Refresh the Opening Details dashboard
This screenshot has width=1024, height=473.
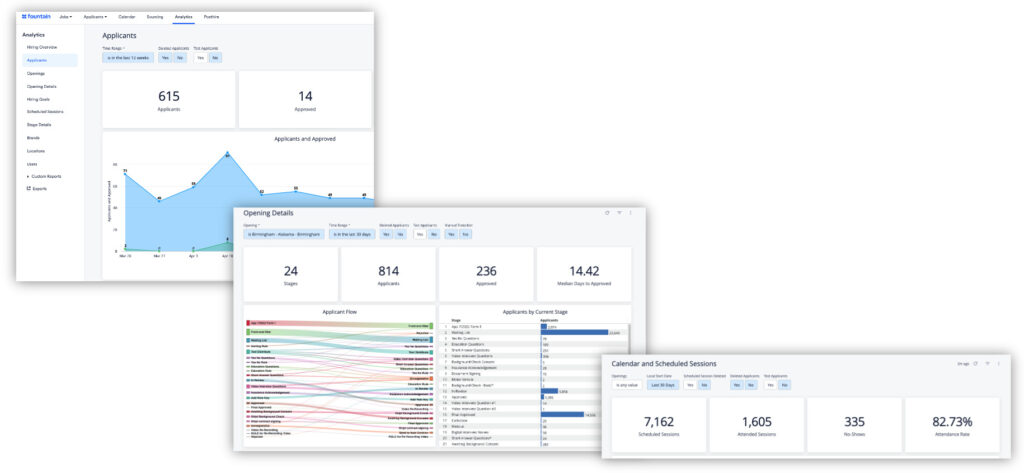[606, 213]
